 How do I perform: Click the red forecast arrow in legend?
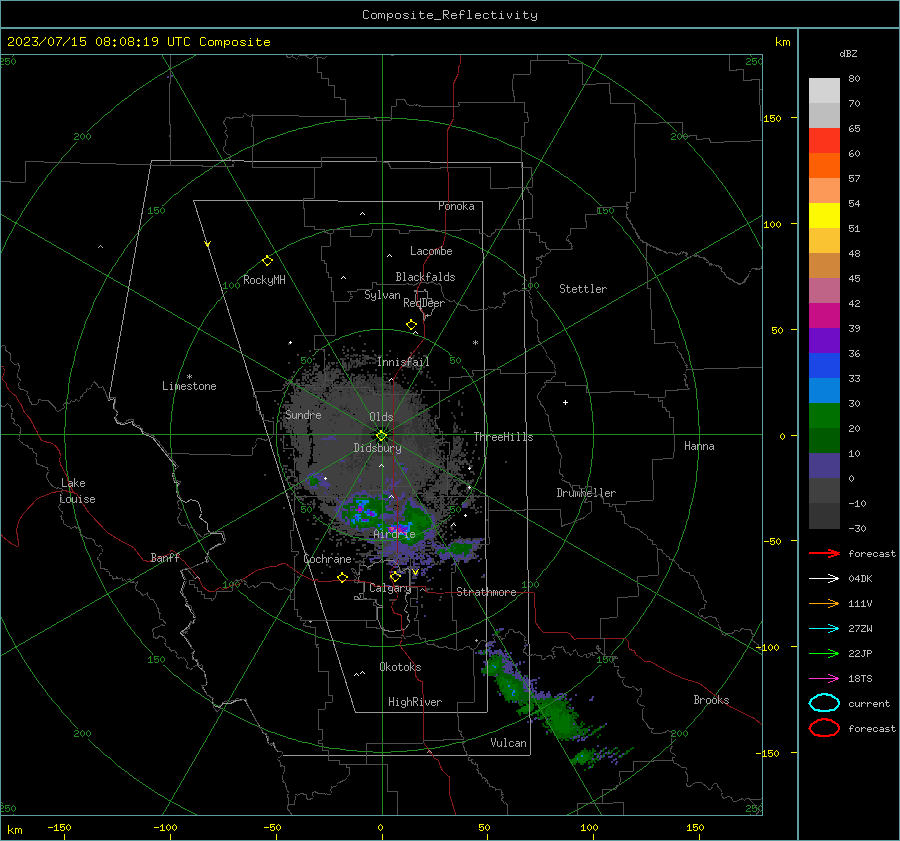pyautogui.click(x=824, y=553)
